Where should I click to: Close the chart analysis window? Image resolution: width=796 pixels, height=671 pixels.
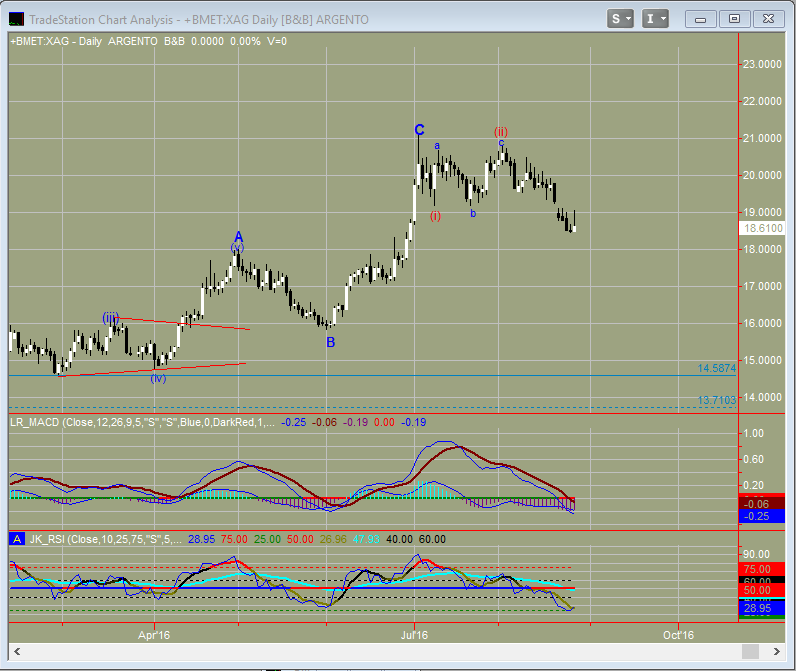tap(768, 19)
